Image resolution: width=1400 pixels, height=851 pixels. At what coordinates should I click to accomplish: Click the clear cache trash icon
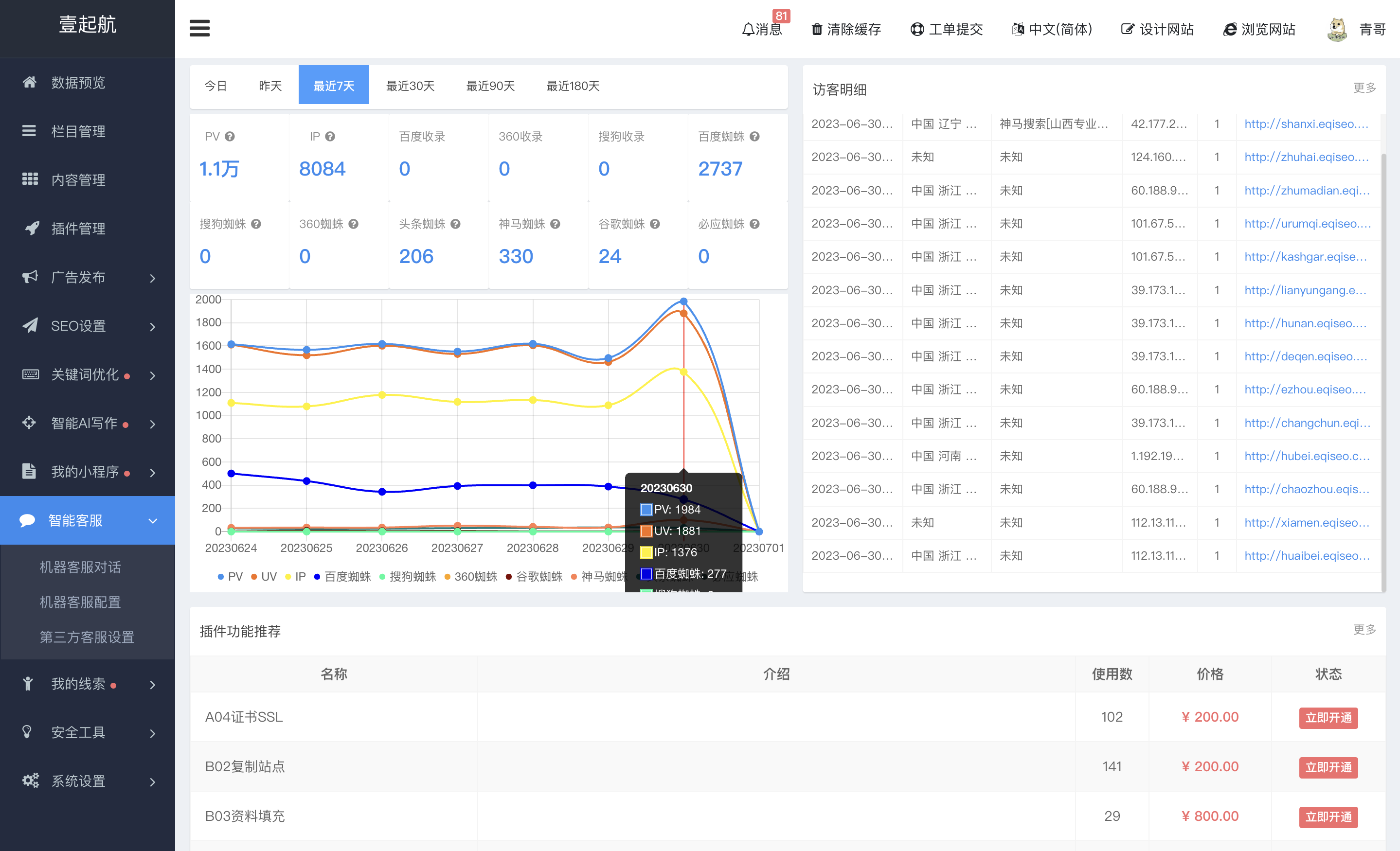tap(816, 30)
